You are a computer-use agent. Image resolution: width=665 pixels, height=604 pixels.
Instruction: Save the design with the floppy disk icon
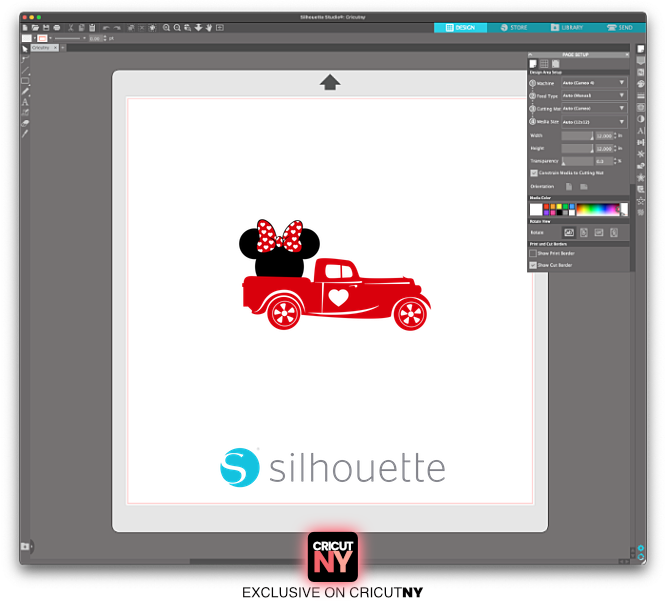click(x=46, y=28)
